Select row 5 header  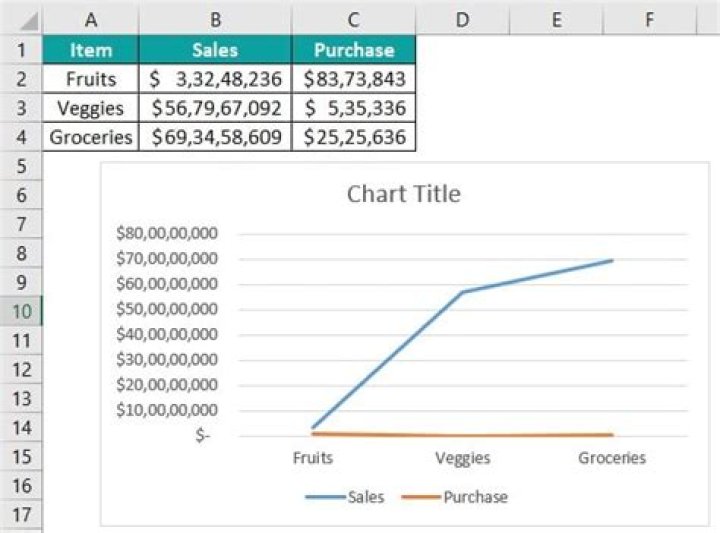[21, 166]
